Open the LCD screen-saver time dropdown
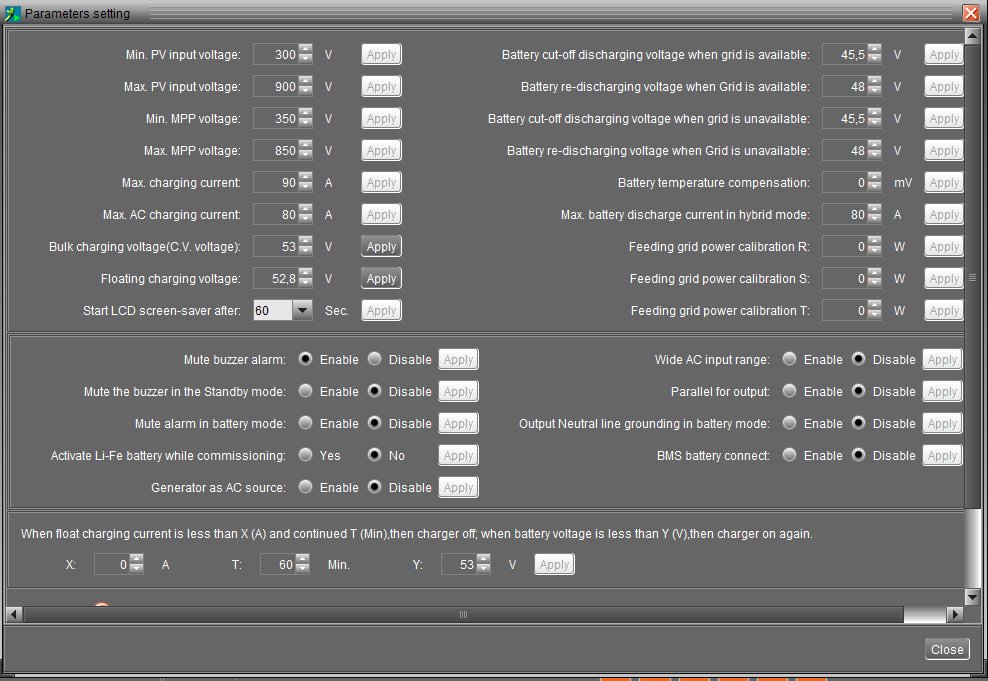 (x=302, y=311)
